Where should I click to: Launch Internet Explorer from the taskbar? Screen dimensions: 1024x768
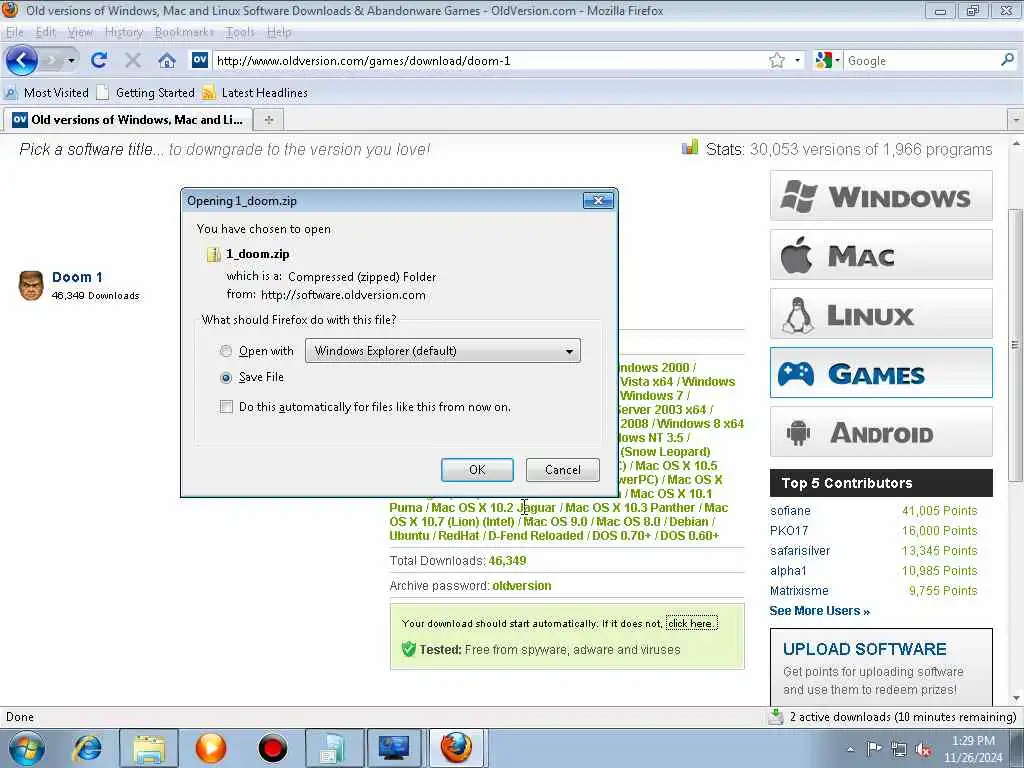(88, 748)
